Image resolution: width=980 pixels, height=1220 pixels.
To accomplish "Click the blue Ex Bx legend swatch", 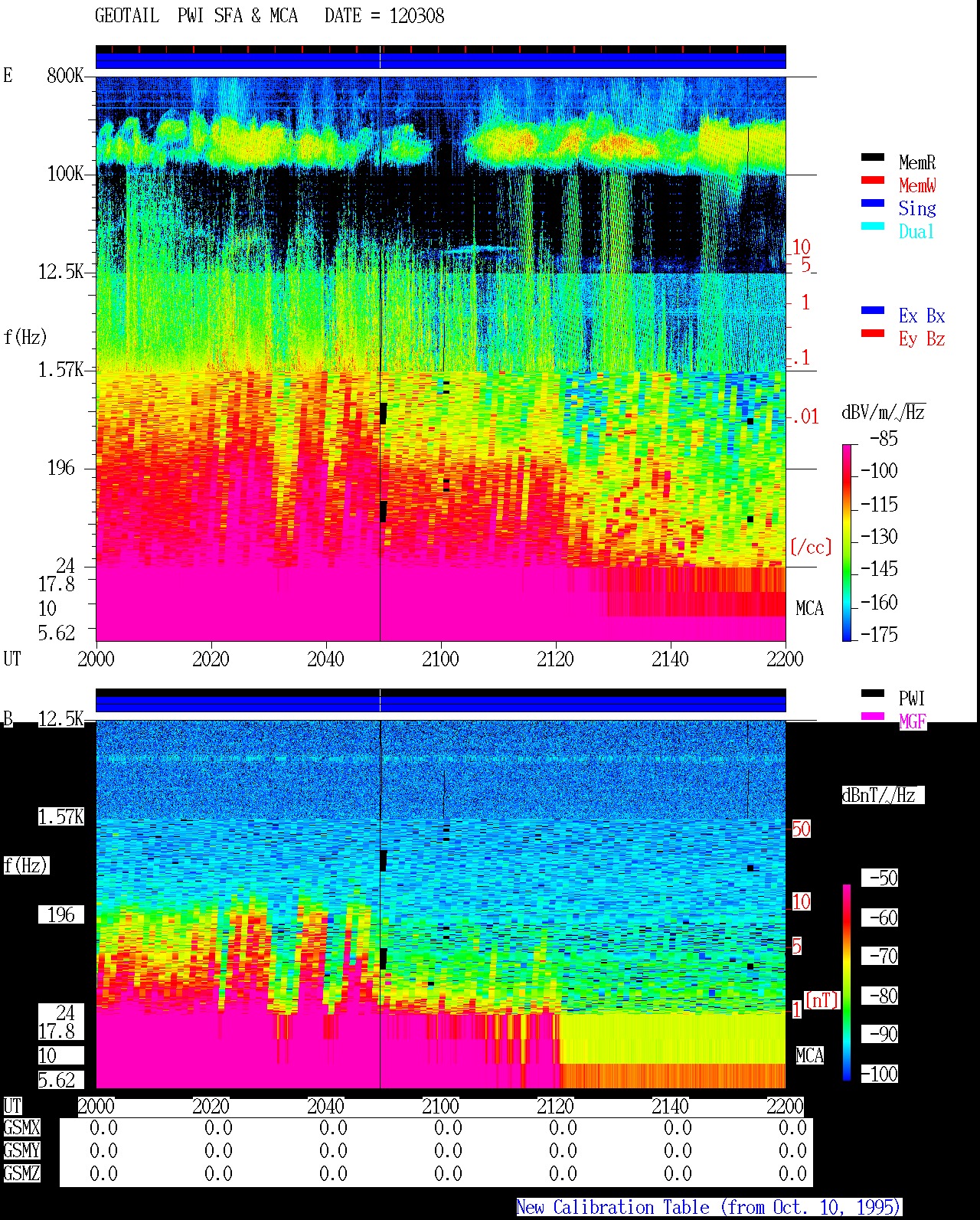I will tap(872, 310).
